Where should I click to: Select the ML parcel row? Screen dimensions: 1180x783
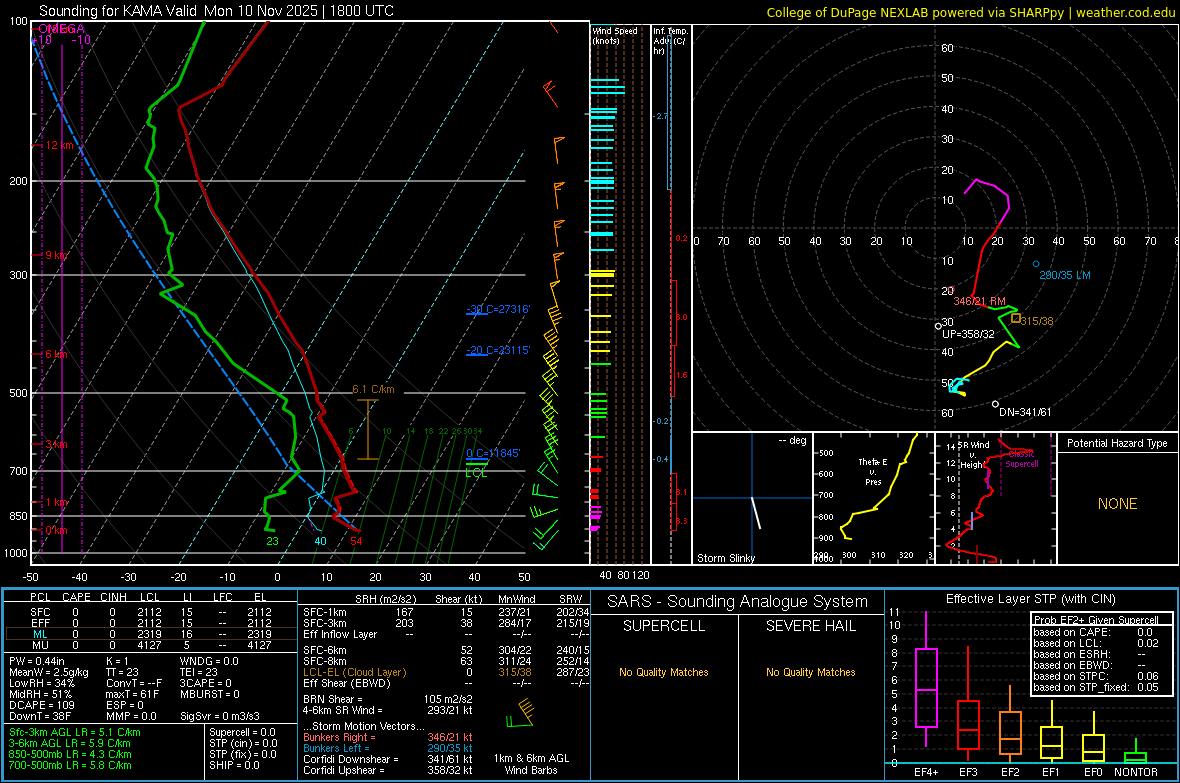[x=151, y=634]
